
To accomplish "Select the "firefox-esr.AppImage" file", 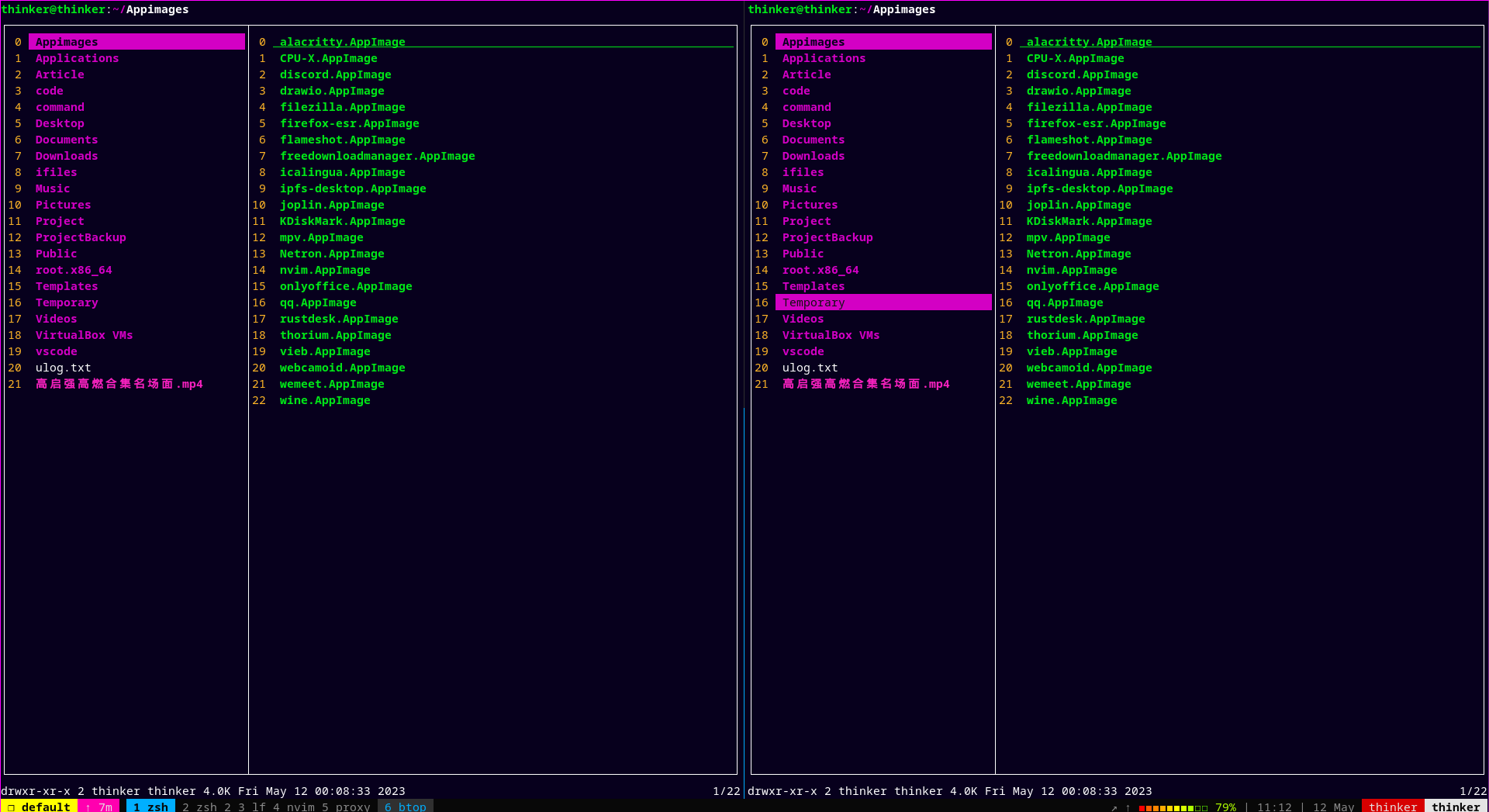I will 1097,123.
